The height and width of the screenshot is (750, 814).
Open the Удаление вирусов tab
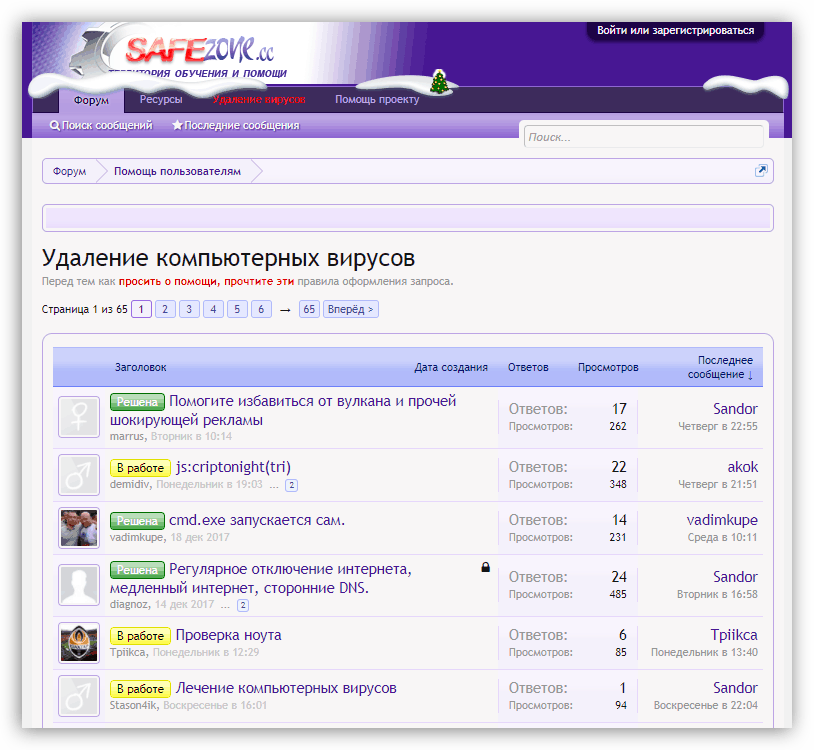259,99
